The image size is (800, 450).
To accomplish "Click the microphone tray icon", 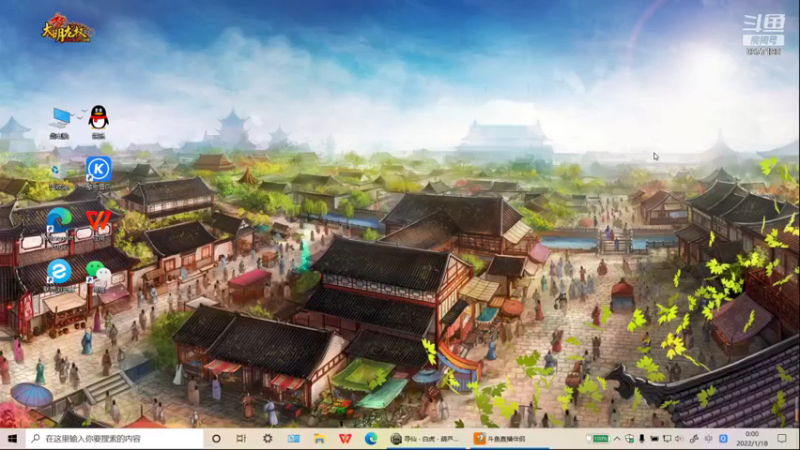I will point(642,438).
